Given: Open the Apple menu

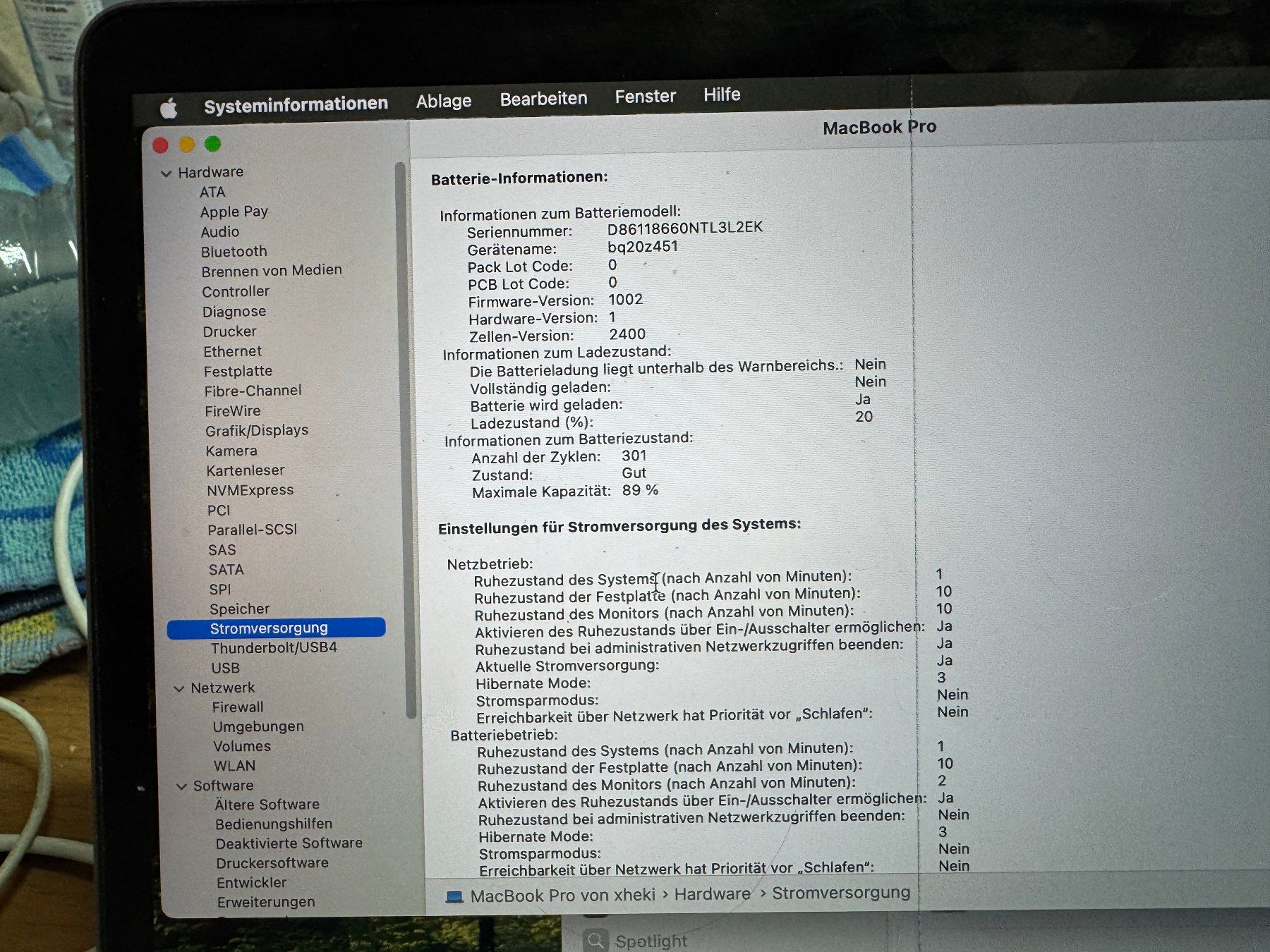Looking at the screenshot, I should pyautogui.click(x=169, y=108).
